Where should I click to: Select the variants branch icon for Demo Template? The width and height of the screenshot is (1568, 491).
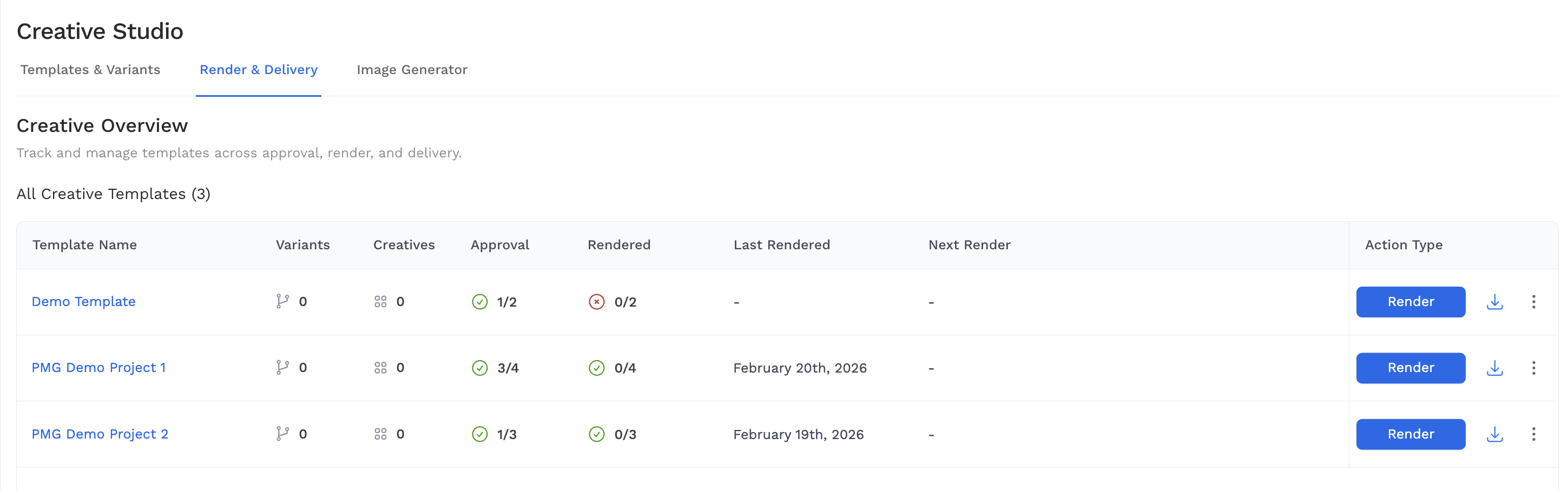tap(282, 301)
